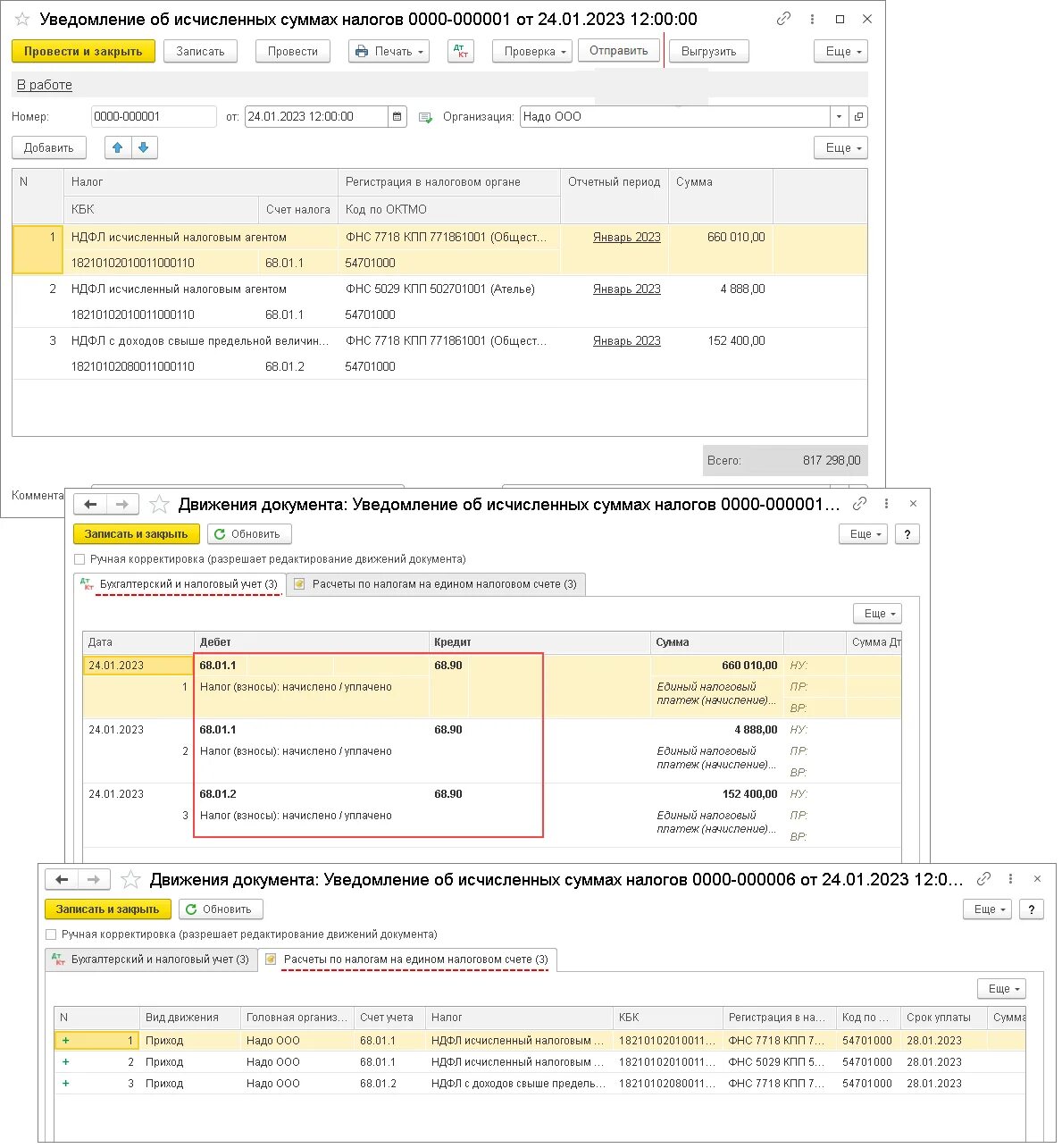Click the Срок уплаты column header
This screenshot has width=1062, height=1148.
(x=944, y=1018)
